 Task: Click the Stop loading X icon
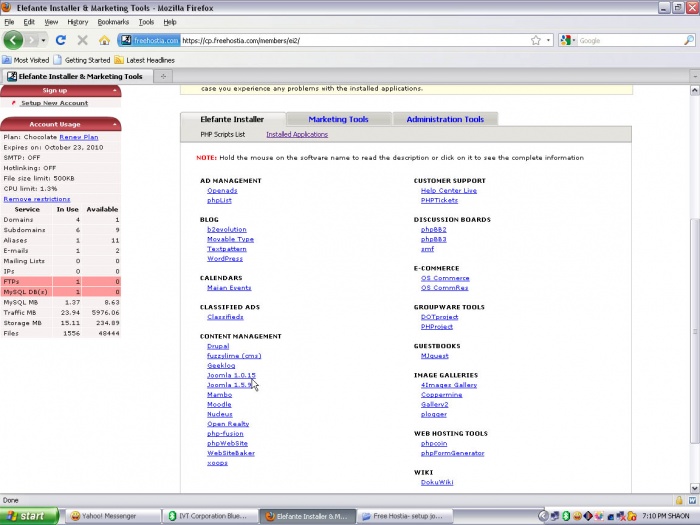click(82, 40)
